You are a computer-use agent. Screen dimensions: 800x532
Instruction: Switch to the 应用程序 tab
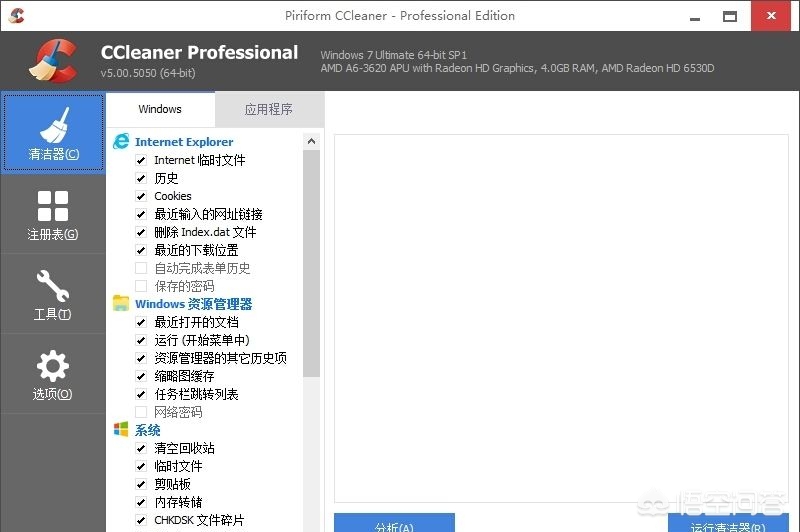tap(269, 109)
